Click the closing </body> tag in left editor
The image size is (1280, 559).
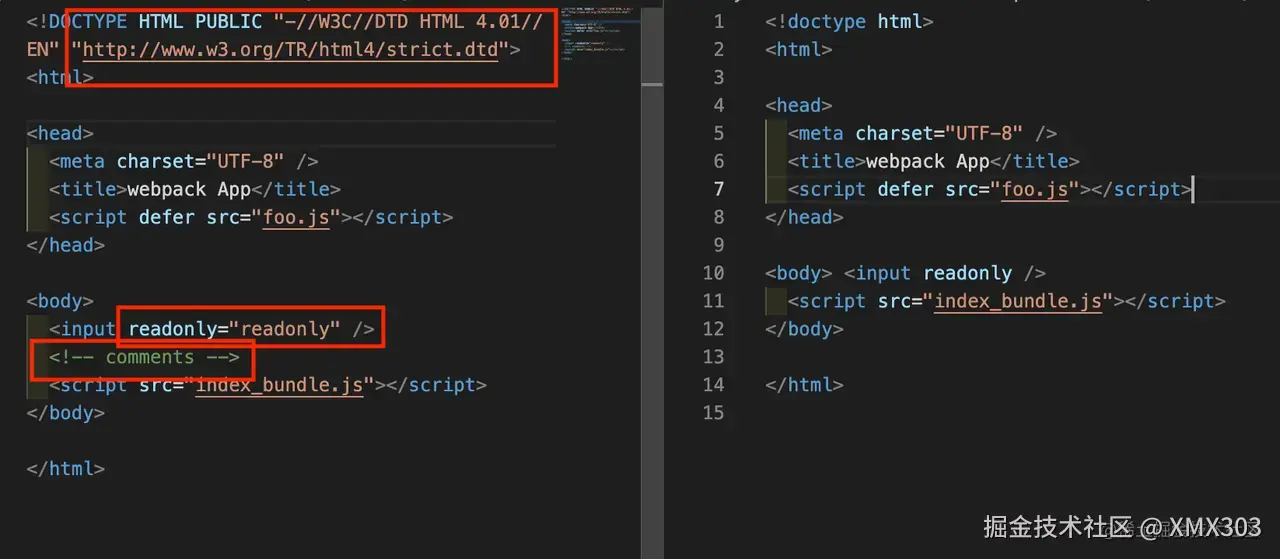point(66,413)
